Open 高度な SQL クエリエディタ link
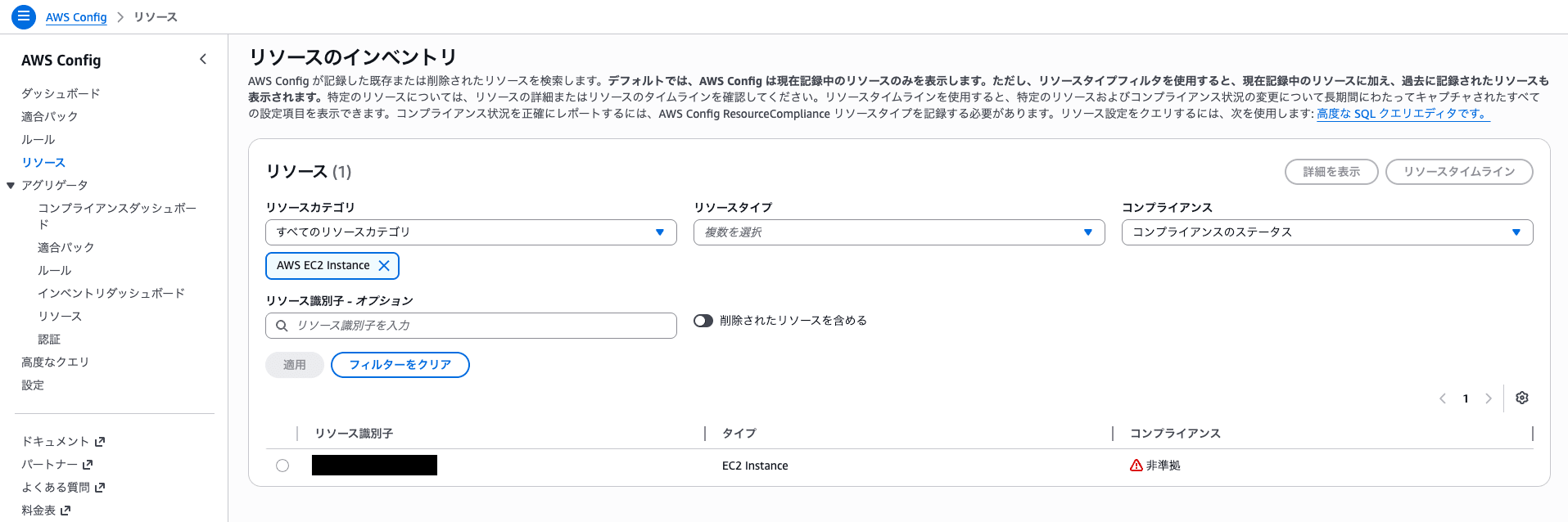 click(x=1403, y=114)
